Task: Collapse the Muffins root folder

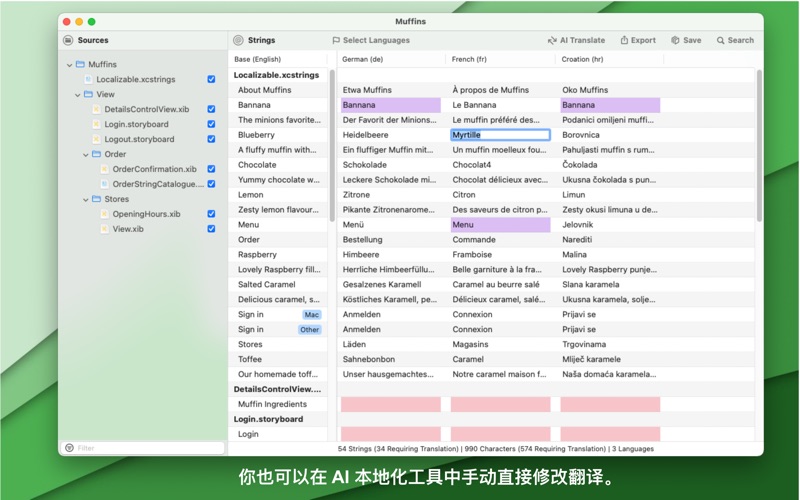Action: click(x=69, y=65)
